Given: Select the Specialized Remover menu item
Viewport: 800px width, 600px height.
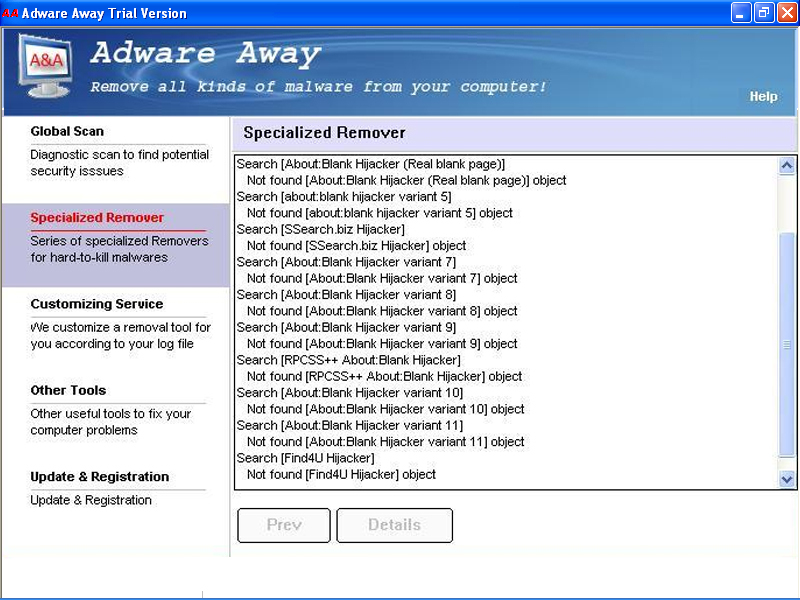Looking at the screenshot, I should click(x=97, y=217).
